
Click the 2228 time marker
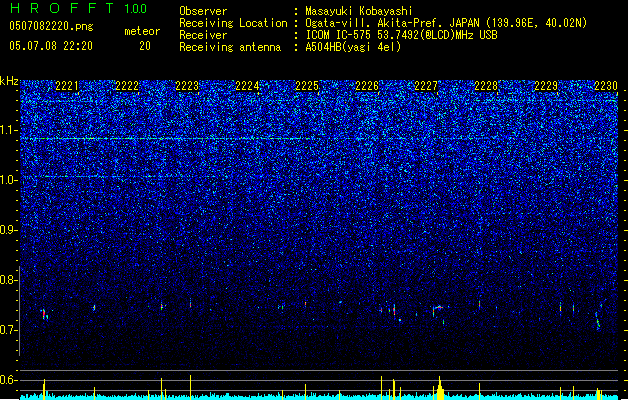[x=486, y=86]
